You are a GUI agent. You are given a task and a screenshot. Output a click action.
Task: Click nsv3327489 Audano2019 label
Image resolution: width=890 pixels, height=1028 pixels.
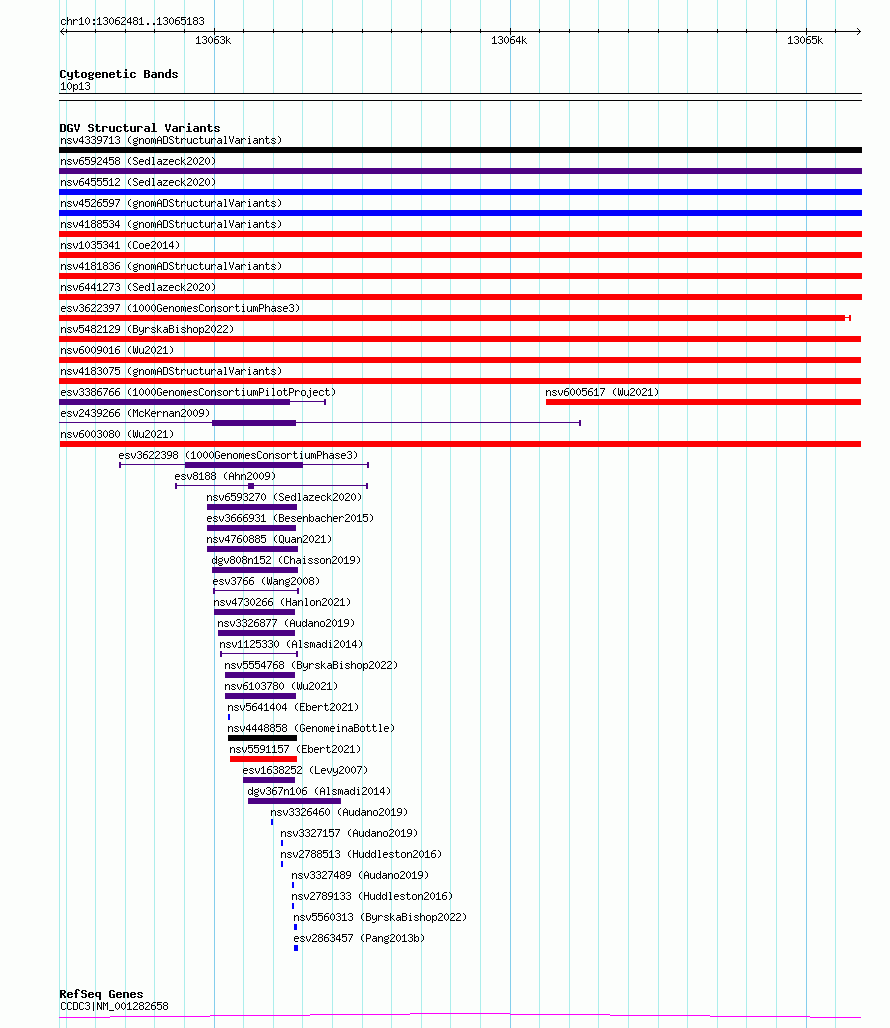click(x=360, y=875)
